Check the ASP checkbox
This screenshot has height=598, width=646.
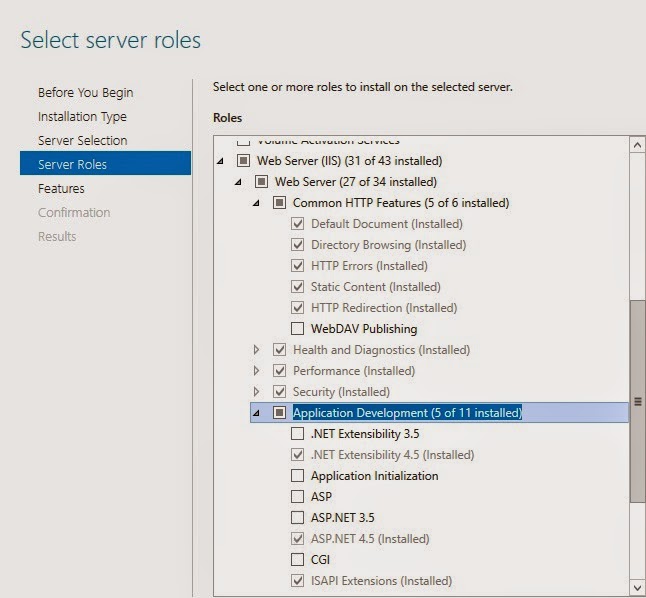click(x=297, y=497)
